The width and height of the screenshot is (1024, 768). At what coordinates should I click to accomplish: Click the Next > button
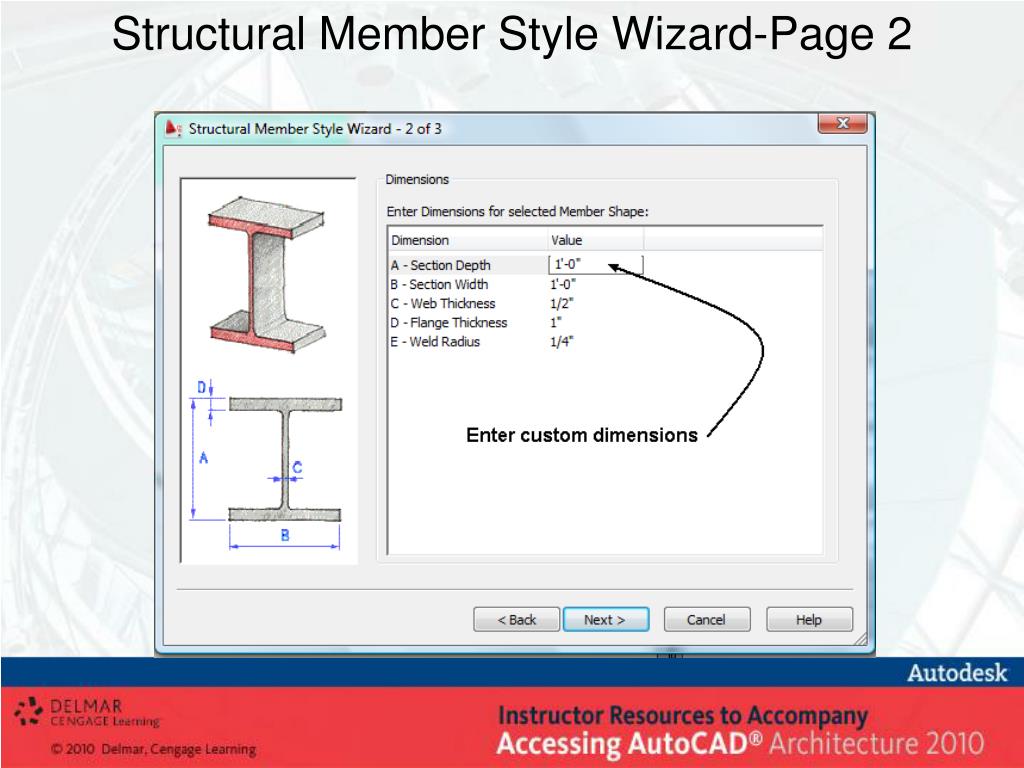click(606, 619)
